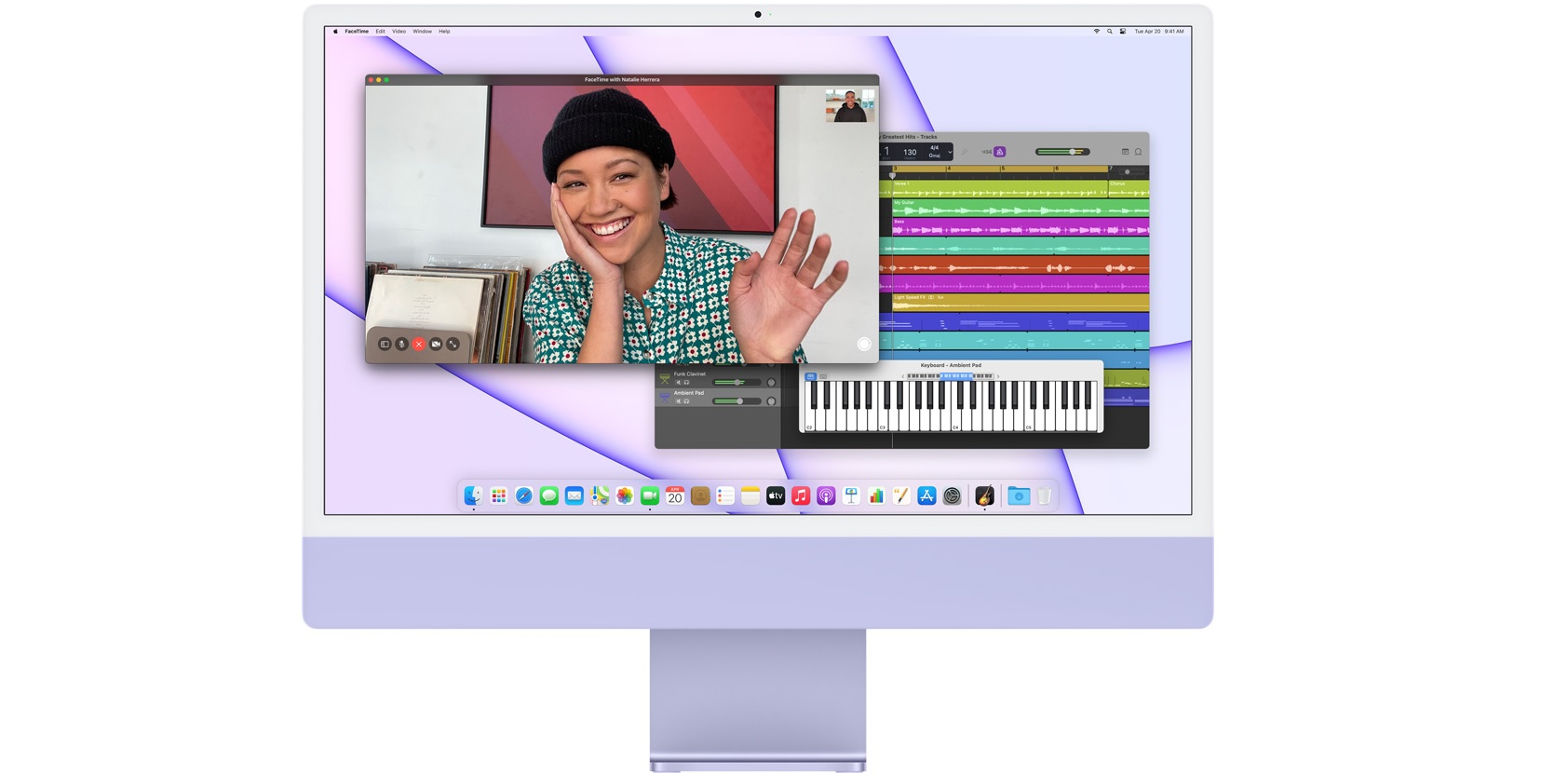Open Music from the Dock
Screen dimensions: 1568x773
coord(801,495)
